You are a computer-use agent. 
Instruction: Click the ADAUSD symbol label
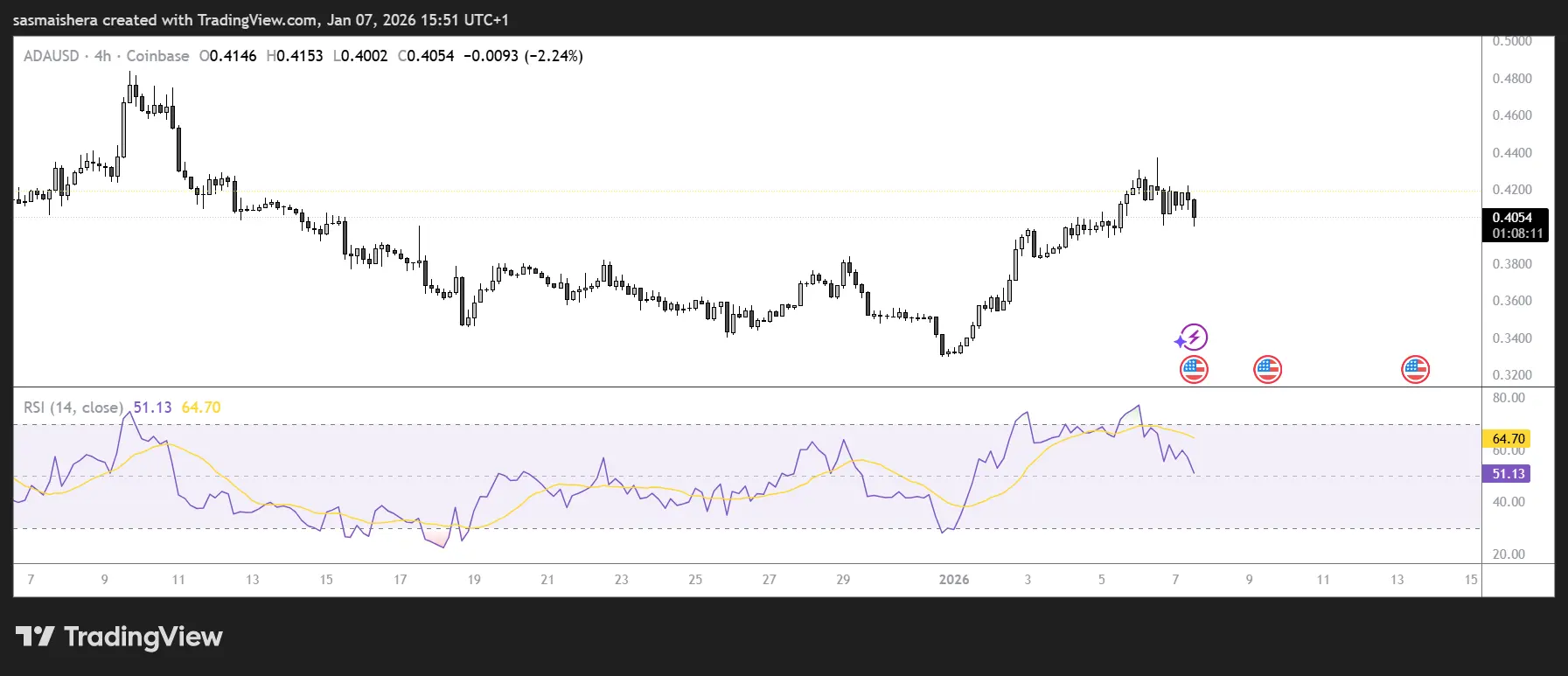(x=51, y=56)
